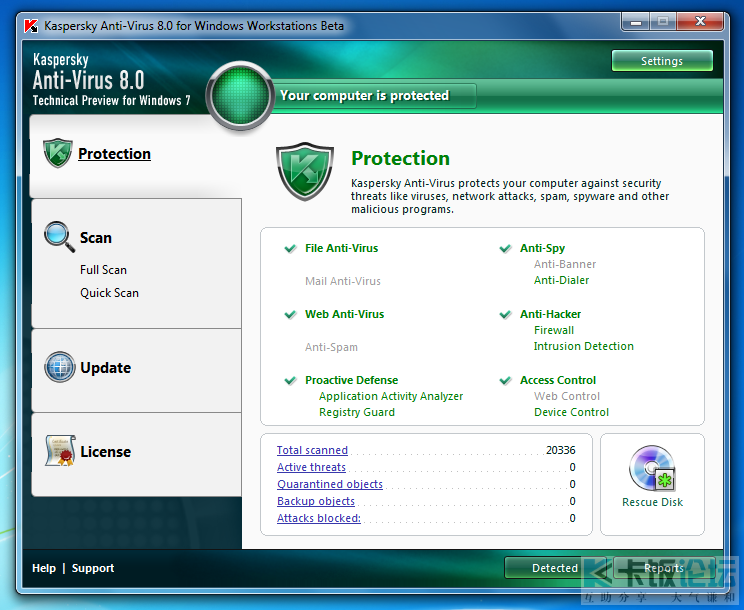744x610 pixels.
Task: Select Anti-Dialer
Action: coord(561,280)
